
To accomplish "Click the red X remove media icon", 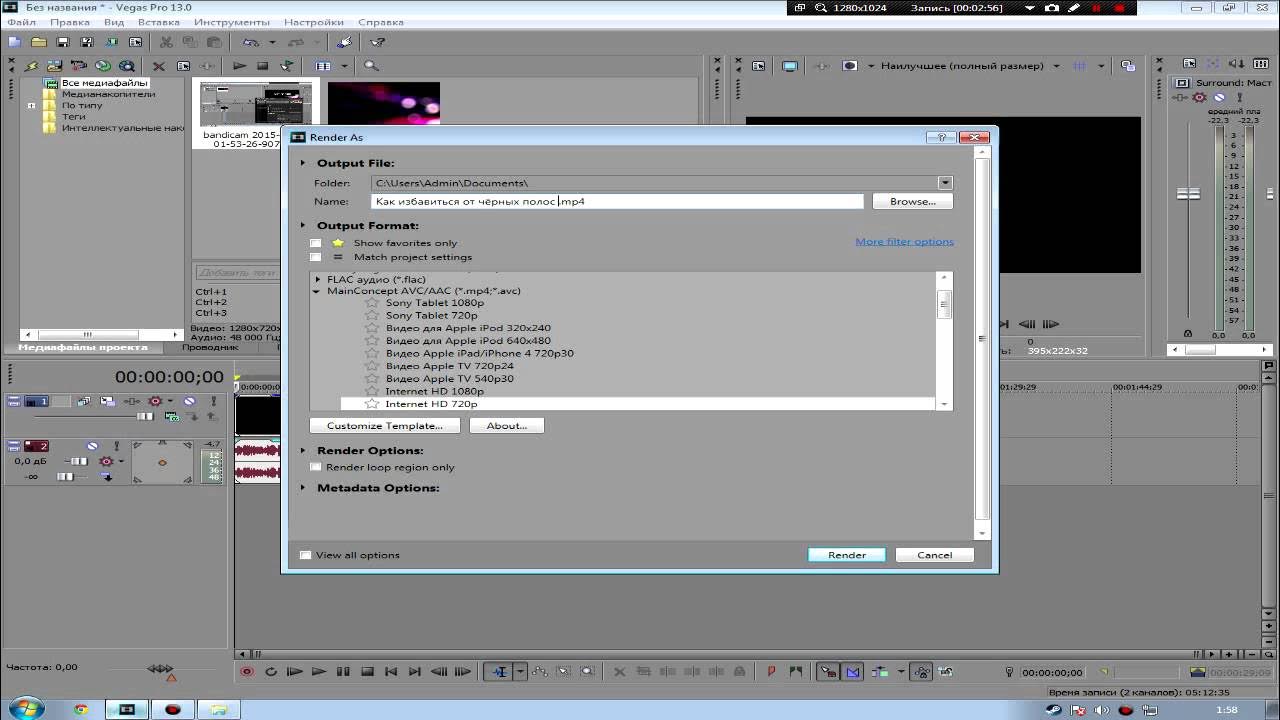I will tap(158, 66).
